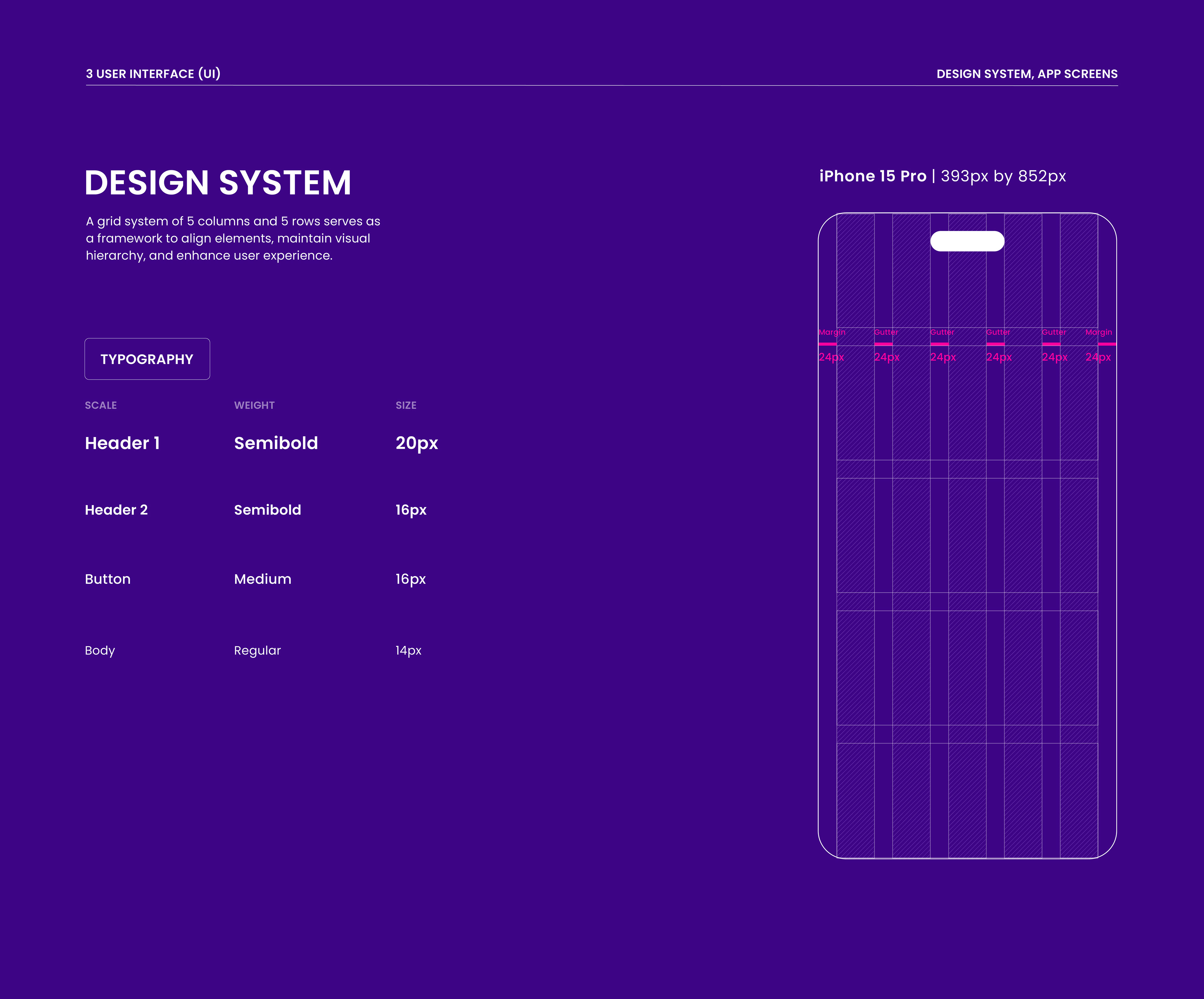The image size is (1204, 999).
Task: Click the Medium weight label
Action: click(262, 579)
